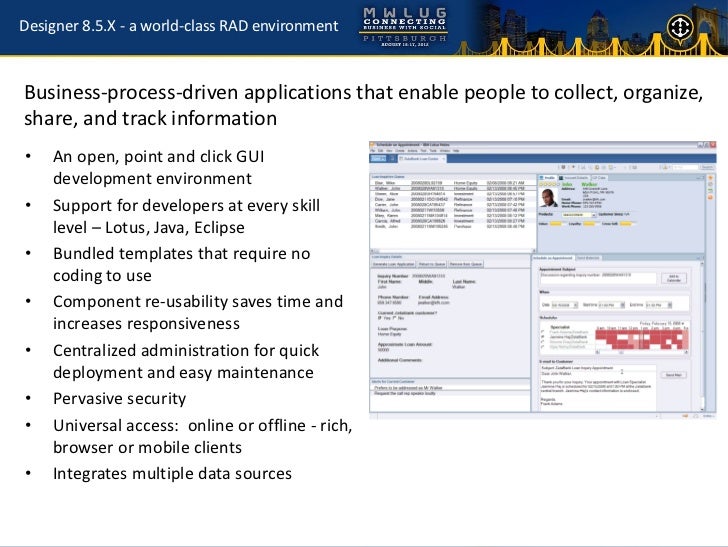Click the yellow Cross-Sell indicator bar
This screenshot has width=728, height=547.
[625, 224]
